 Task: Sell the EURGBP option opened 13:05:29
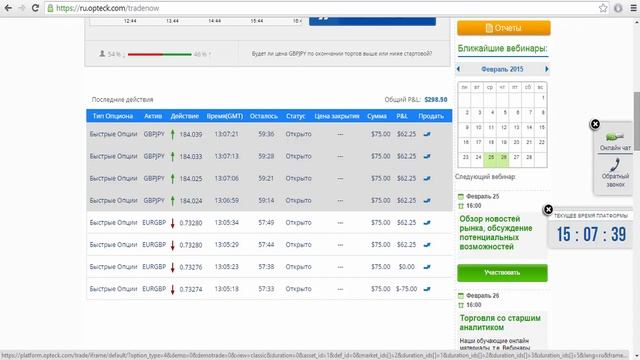427,244
